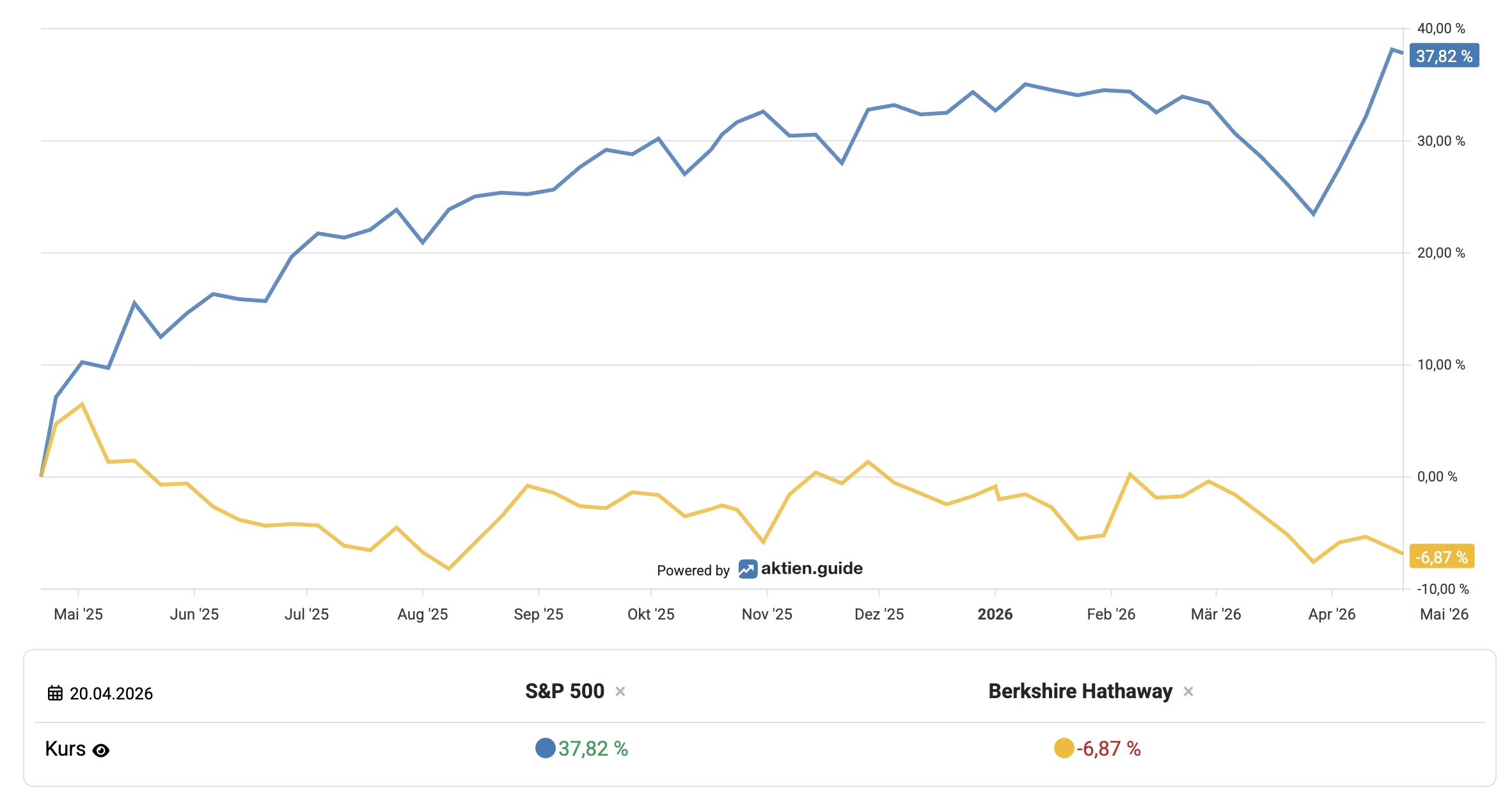Click the yellow -6,87 % chart badge
This screenshot has width=1512, height=803.
1442,557
